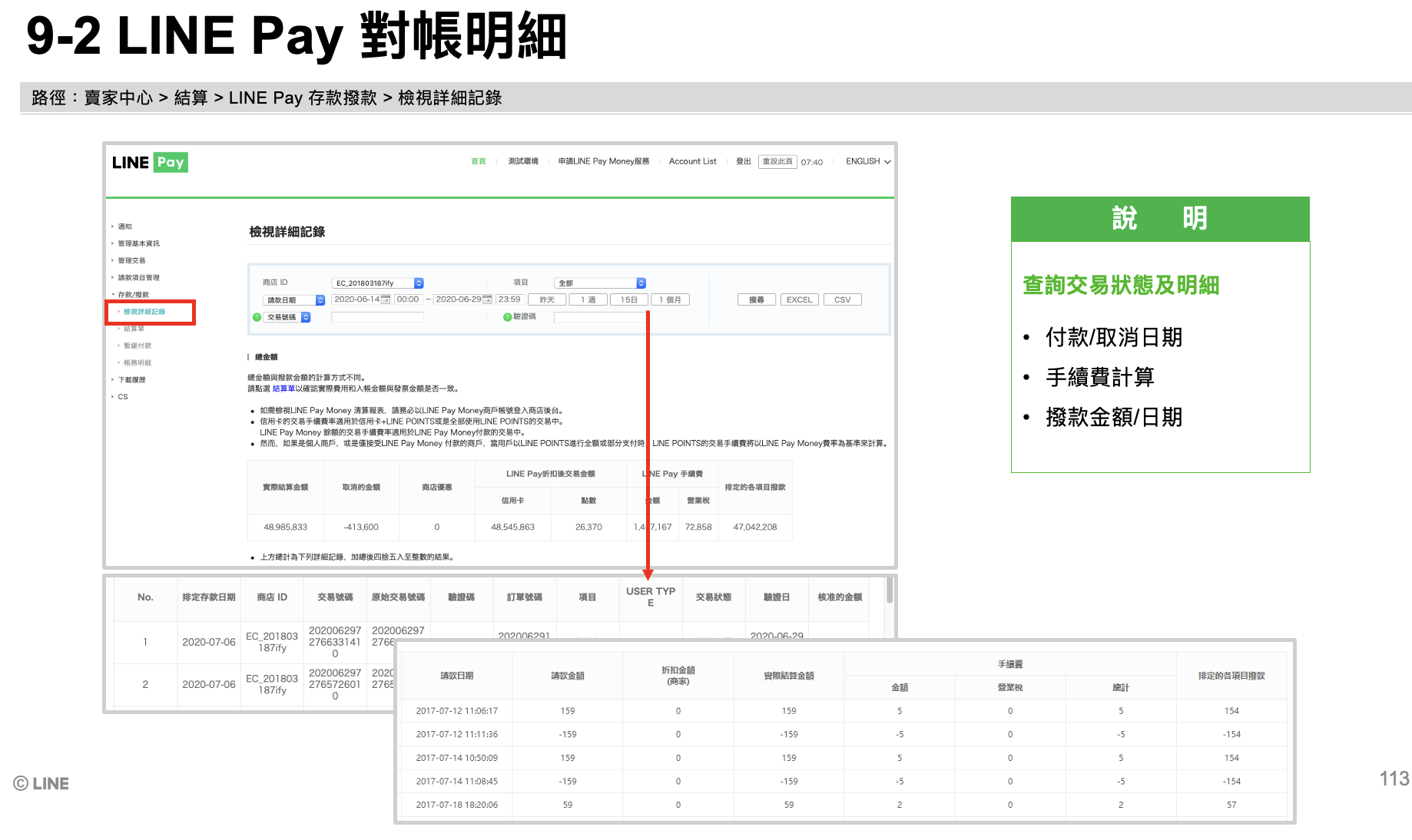Viewport: 1412px width, 840px height.
Task: Click 登出 to log out
Action: (744, 161)
